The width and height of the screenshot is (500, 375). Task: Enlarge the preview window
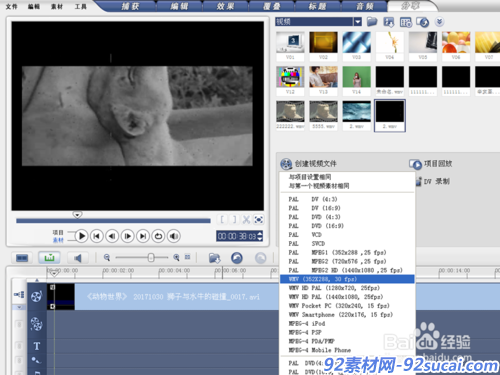(258, 219)
